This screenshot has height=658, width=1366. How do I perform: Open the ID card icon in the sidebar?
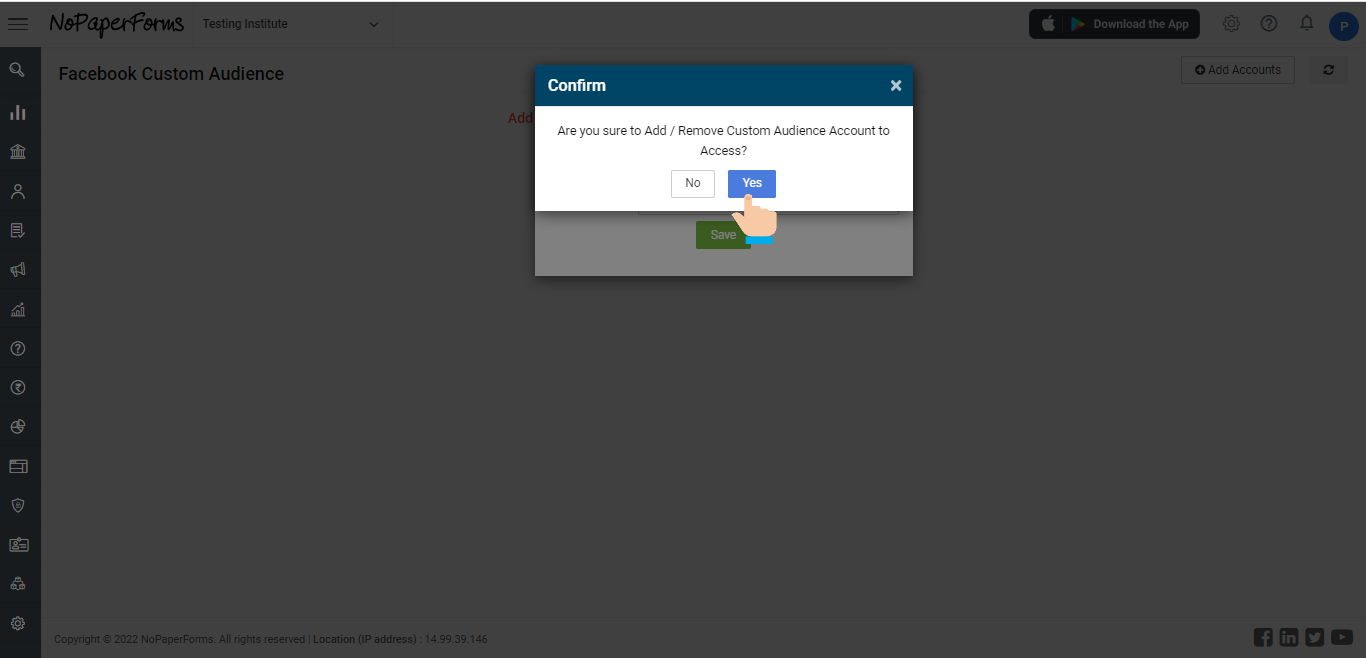pos(18,544)
